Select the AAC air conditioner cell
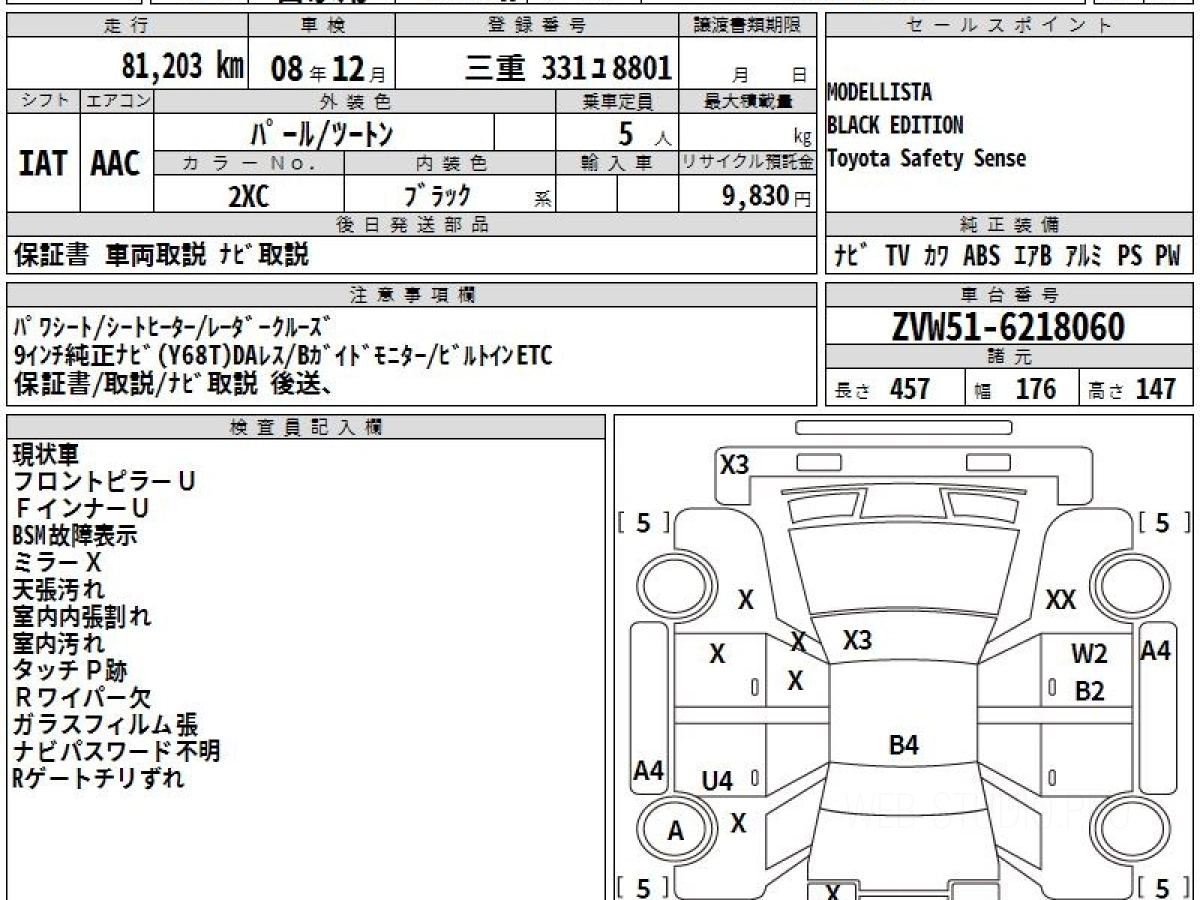 116,163
